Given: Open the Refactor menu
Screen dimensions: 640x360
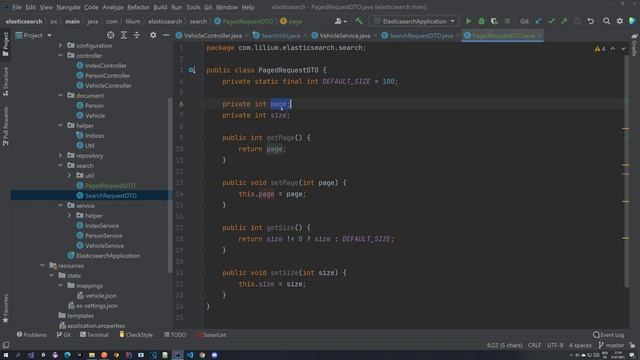Looking at the screenshot, I should [x=138, y=7].
